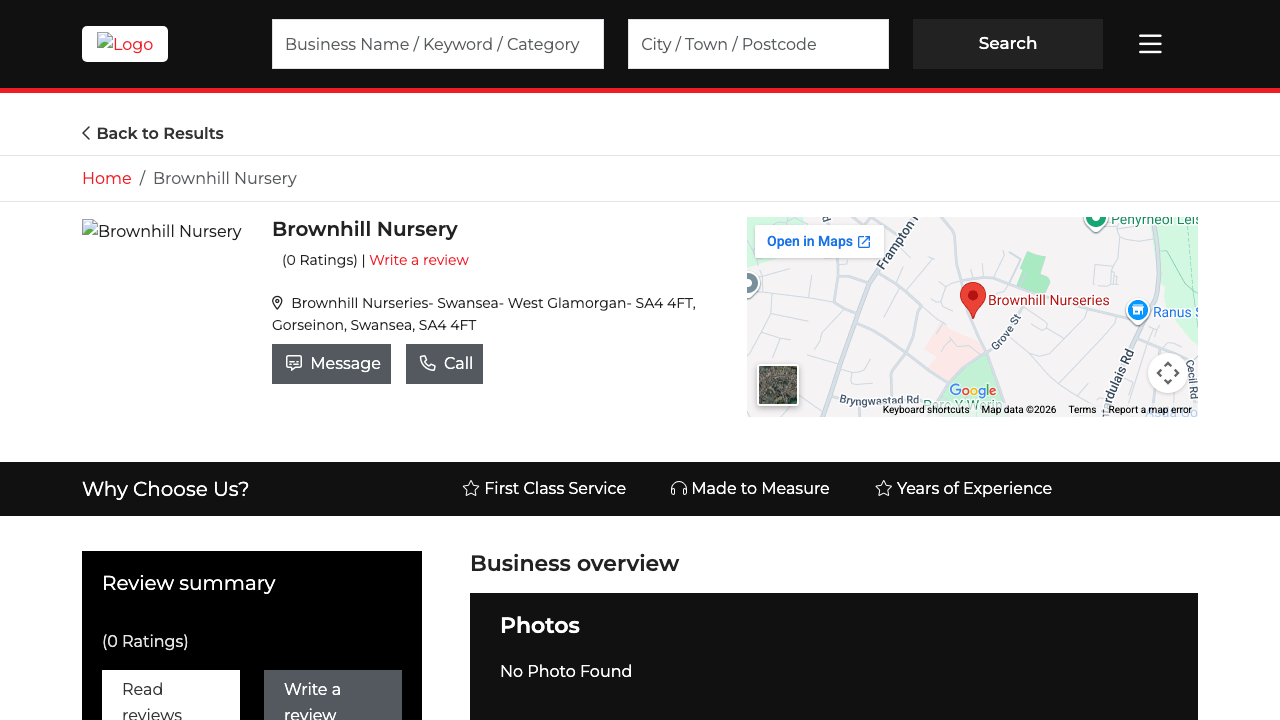Image resolution: width=1280 pixels, height=720 pixels.
Task: Open the Write a review link
Action: 419,259
